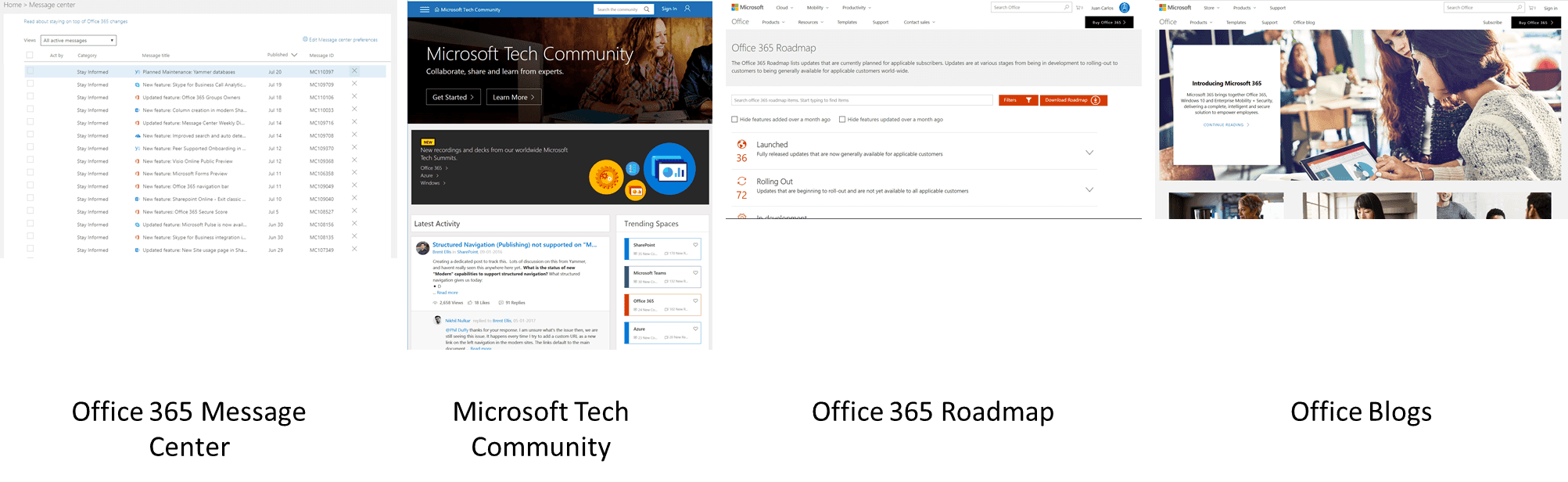Open the Mobility dropdown menu

point(818,8)
